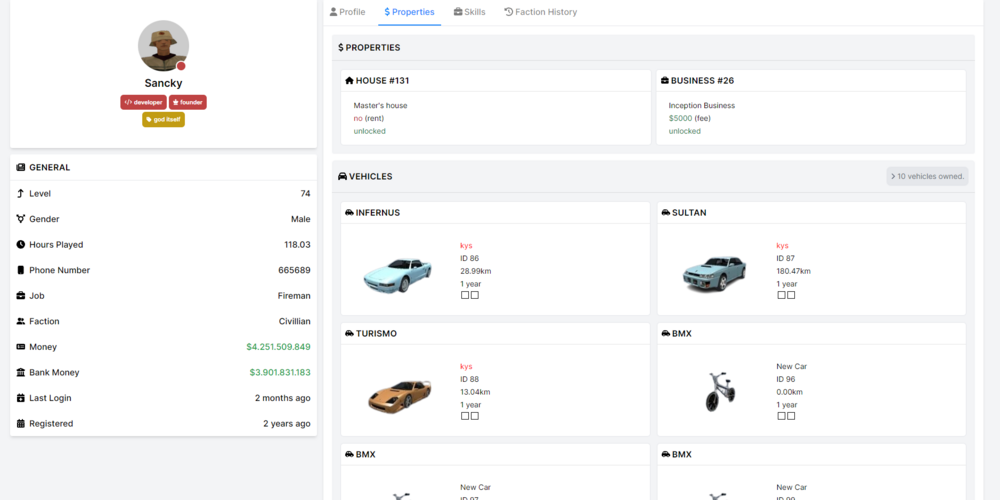The width and height of the screenshot is (1000, 500).
Task: Click the first box under Infernus 1 year
Action: (x=464, y=295)
